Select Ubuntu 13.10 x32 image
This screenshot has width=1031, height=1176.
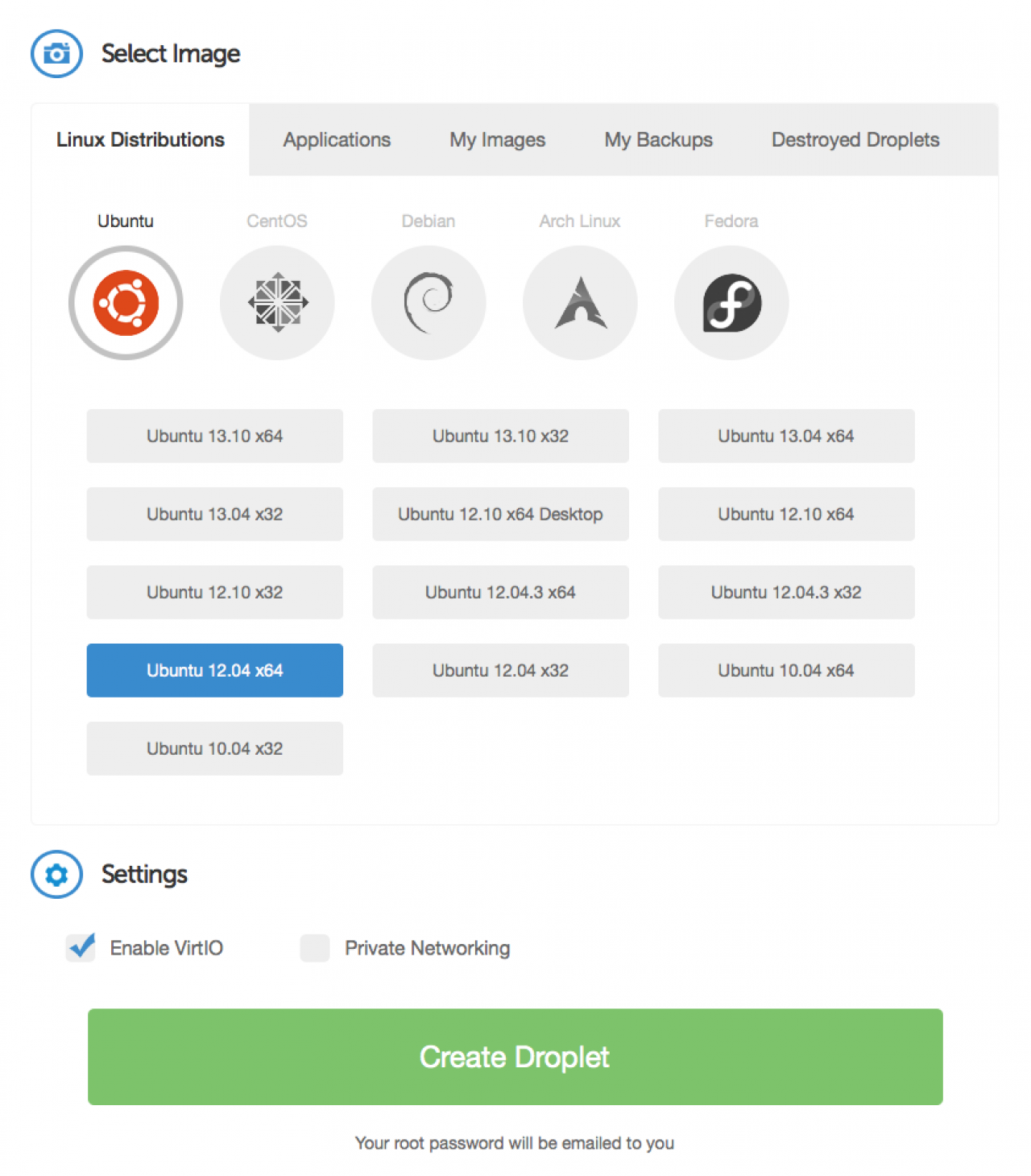point(500,436)
